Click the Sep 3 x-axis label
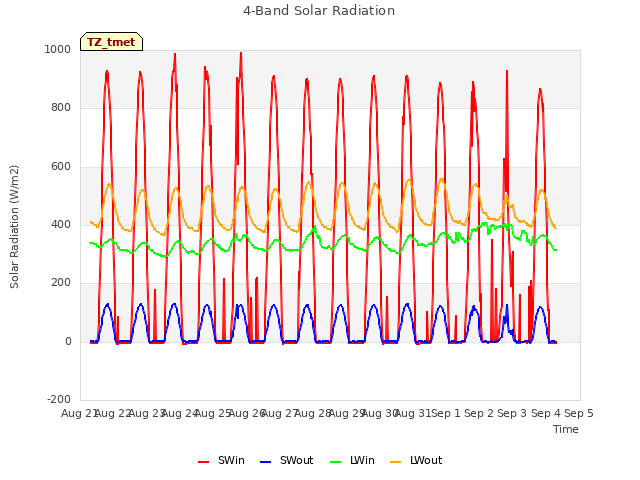The height and width of the screenshot is (480, 640). [x=512, y=413]
